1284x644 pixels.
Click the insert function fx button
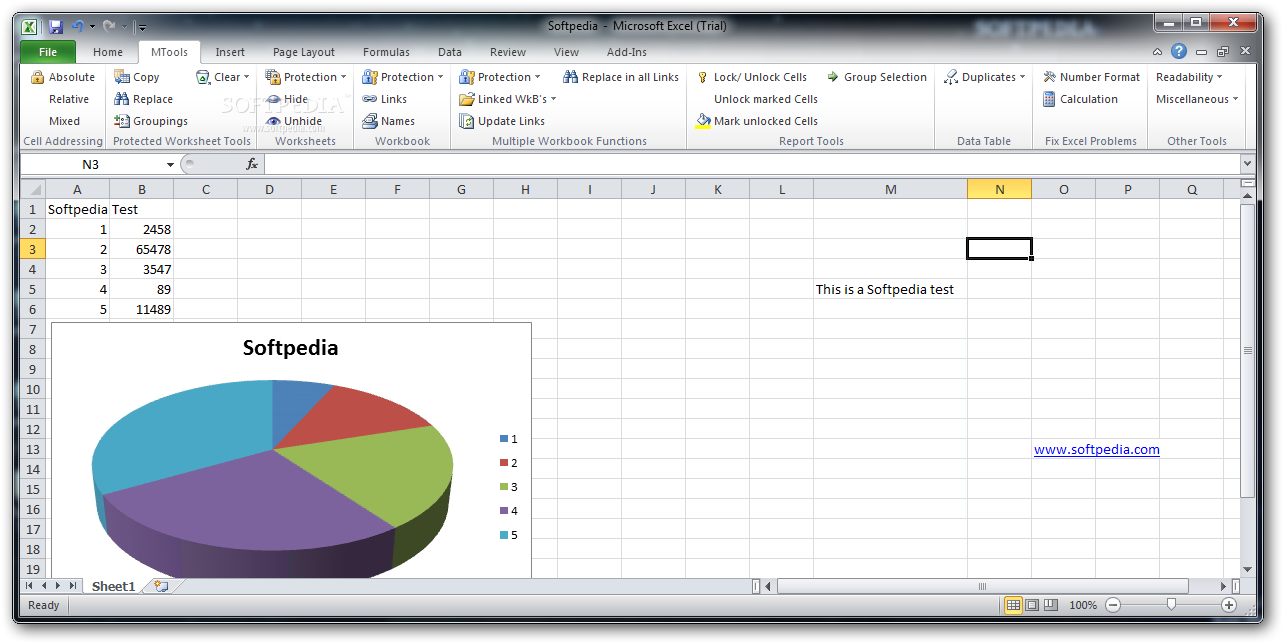(x=252, y=164)
